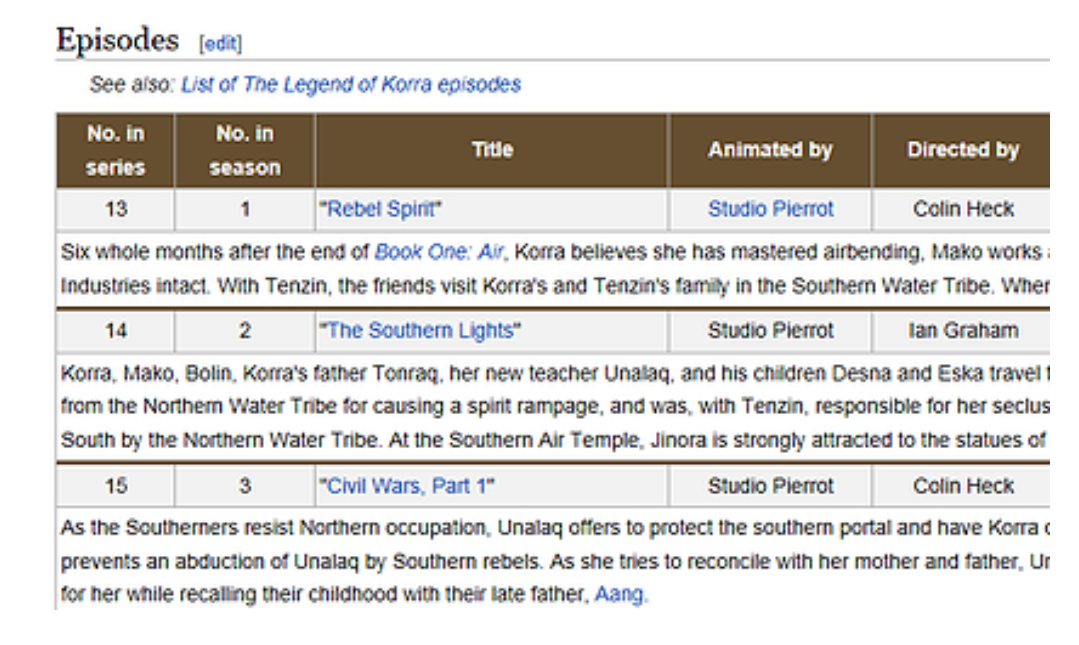Click Ian Graham director cell
The width and height of the screenshot is (1079, 645).
coord(962,331)
